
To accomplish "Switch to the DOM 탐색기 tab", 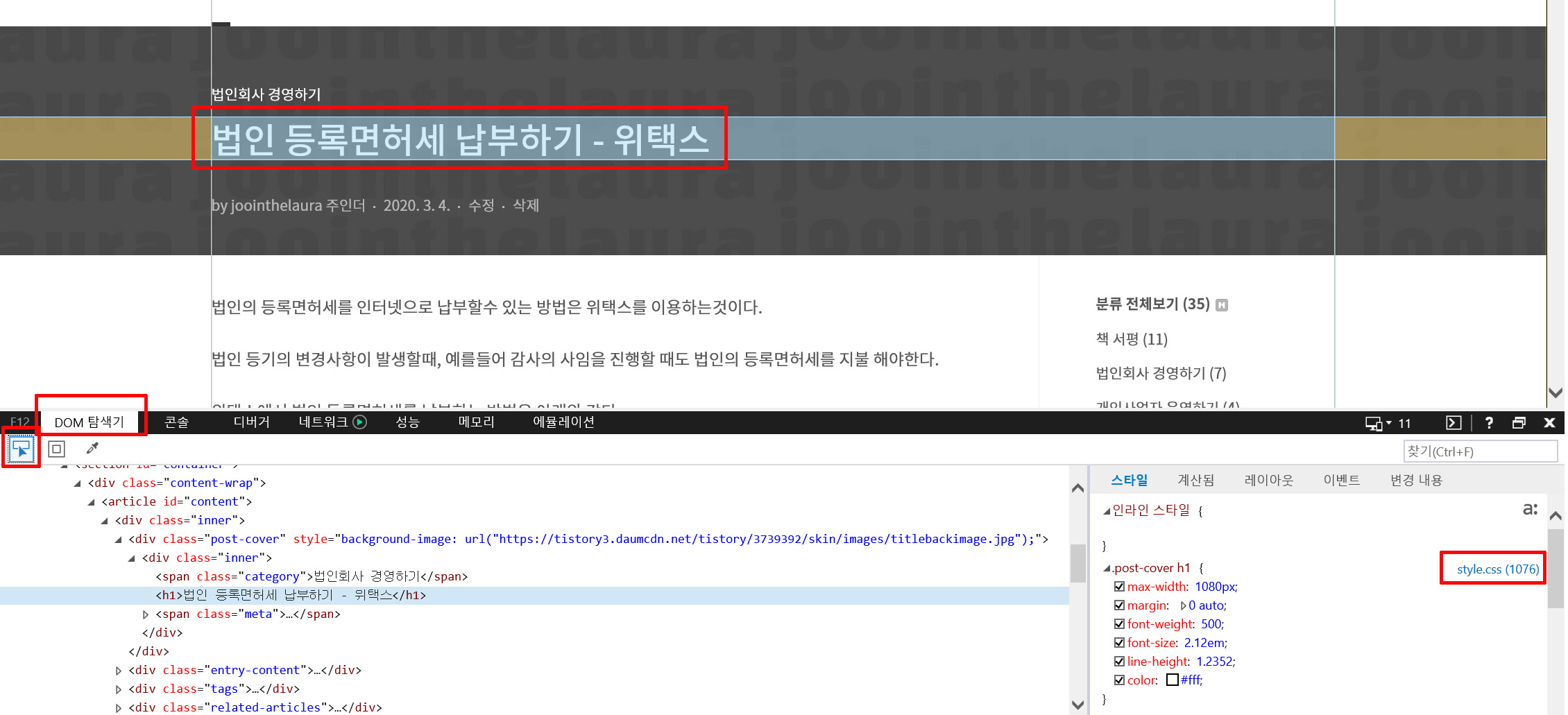I will pos(90,422).
